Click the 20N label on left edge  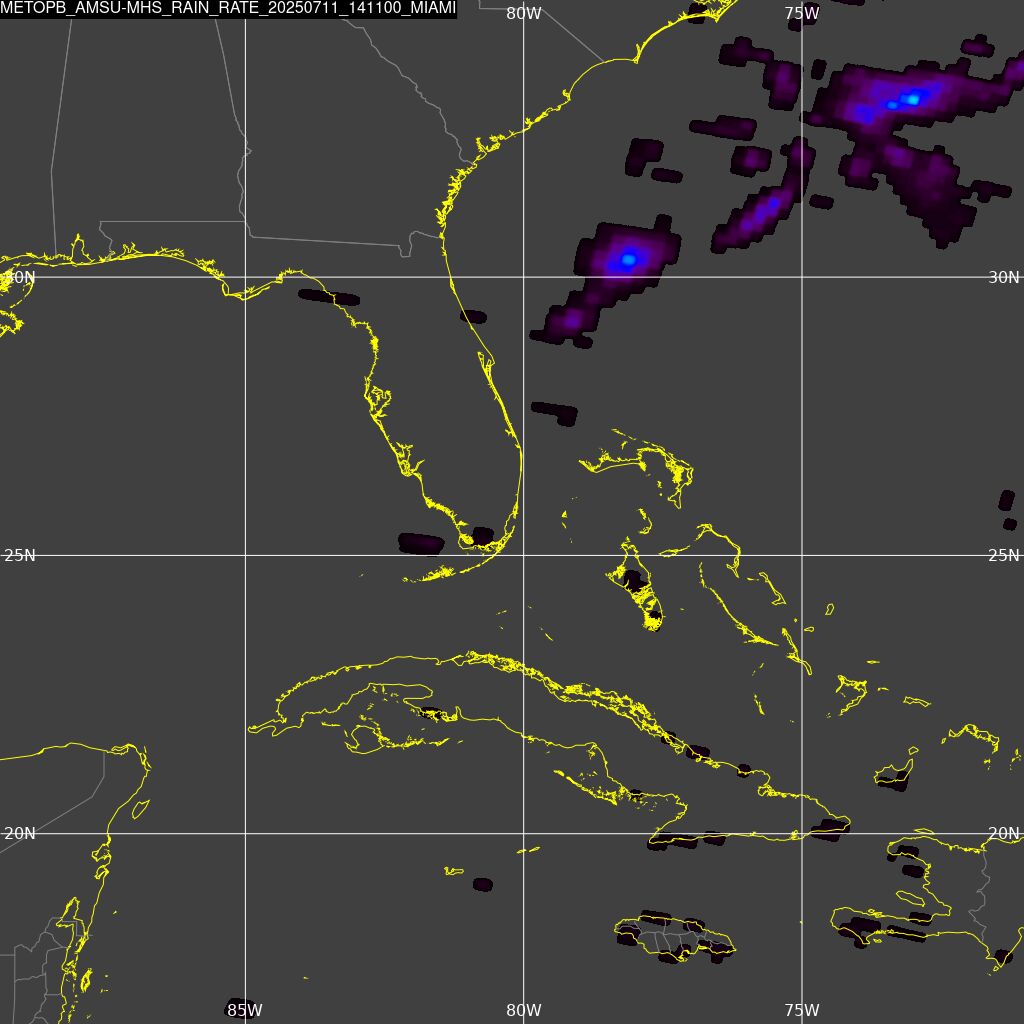click(x=20, y=834)
